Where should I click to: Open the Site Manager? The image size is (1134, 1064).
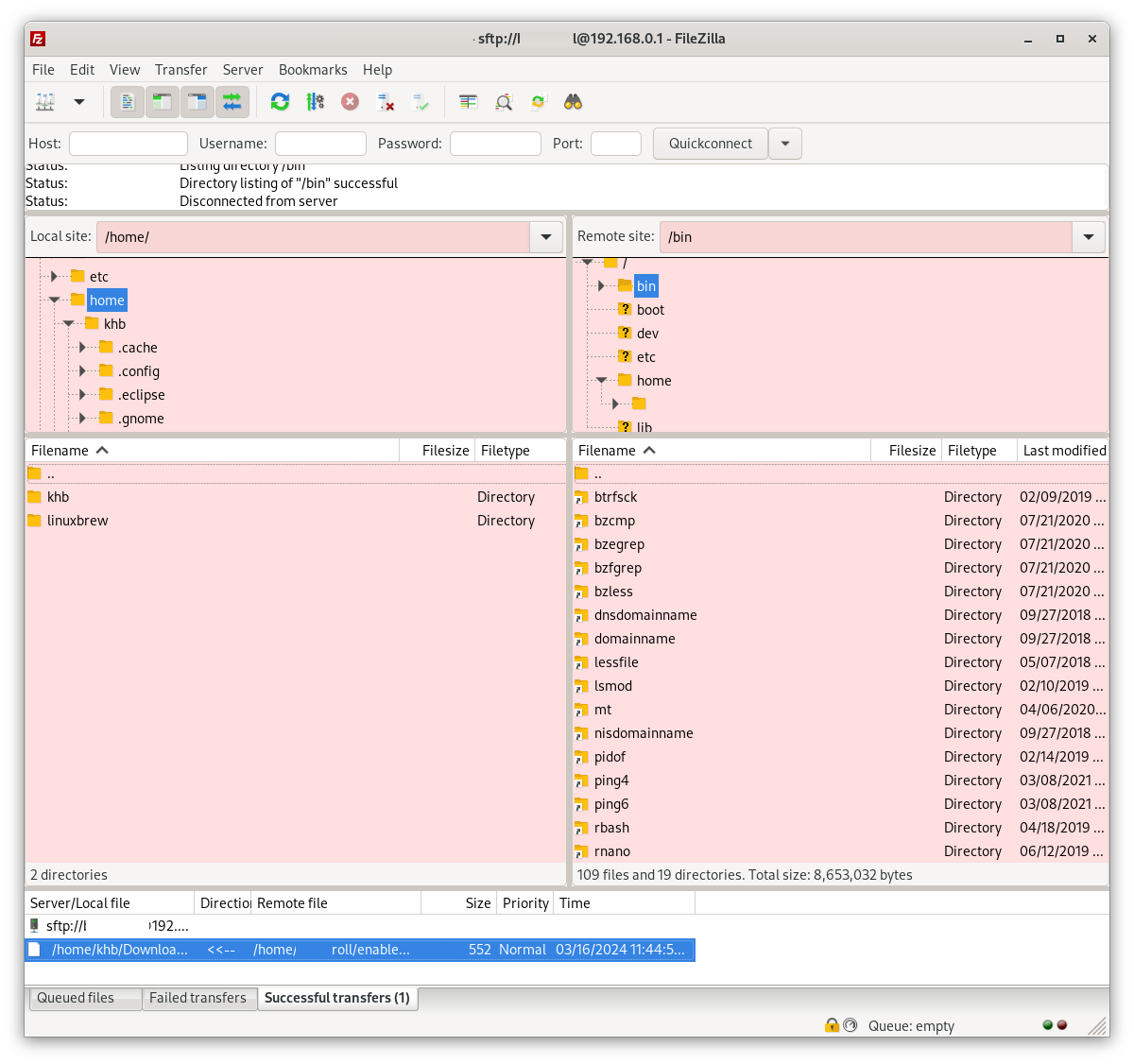point(44,101)
